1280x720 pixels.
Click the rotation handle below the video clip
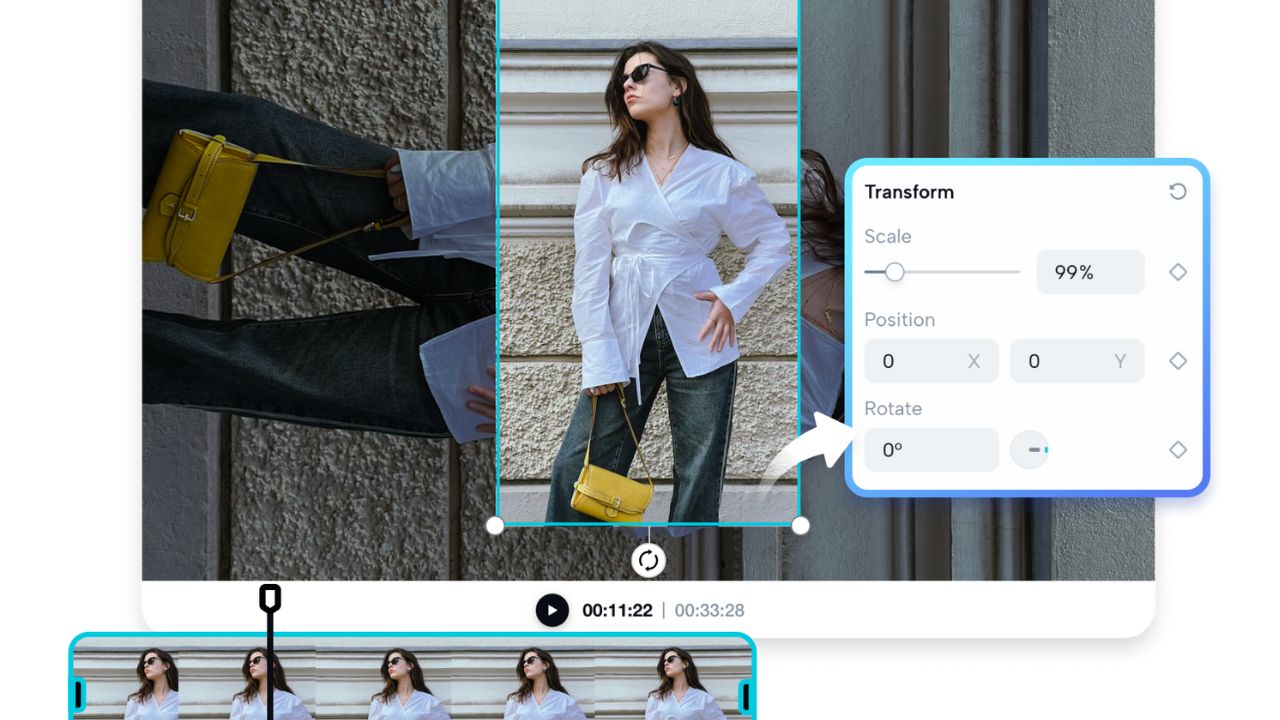[x=649, y=561]
